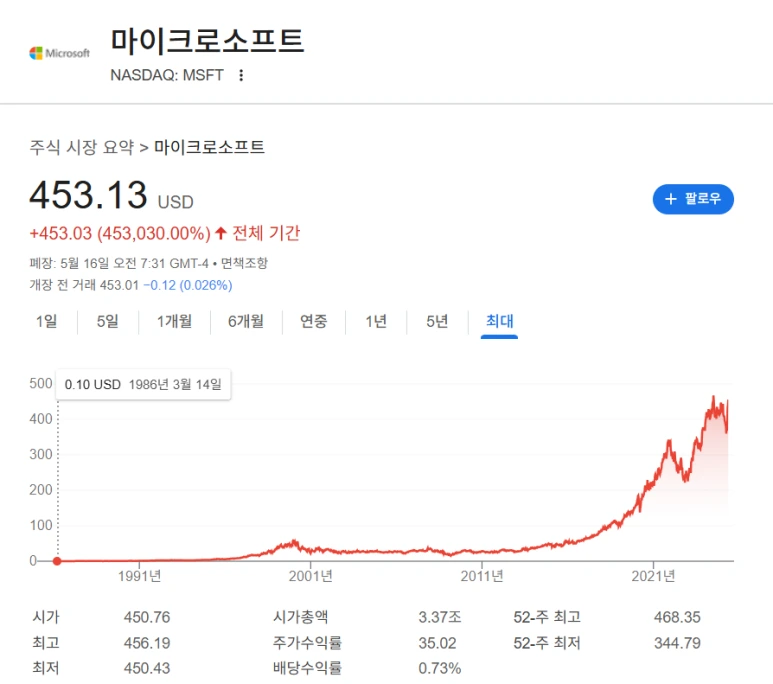773x684 pixels.
Task: Click the 시가총액 label
Action: [301, 617]
